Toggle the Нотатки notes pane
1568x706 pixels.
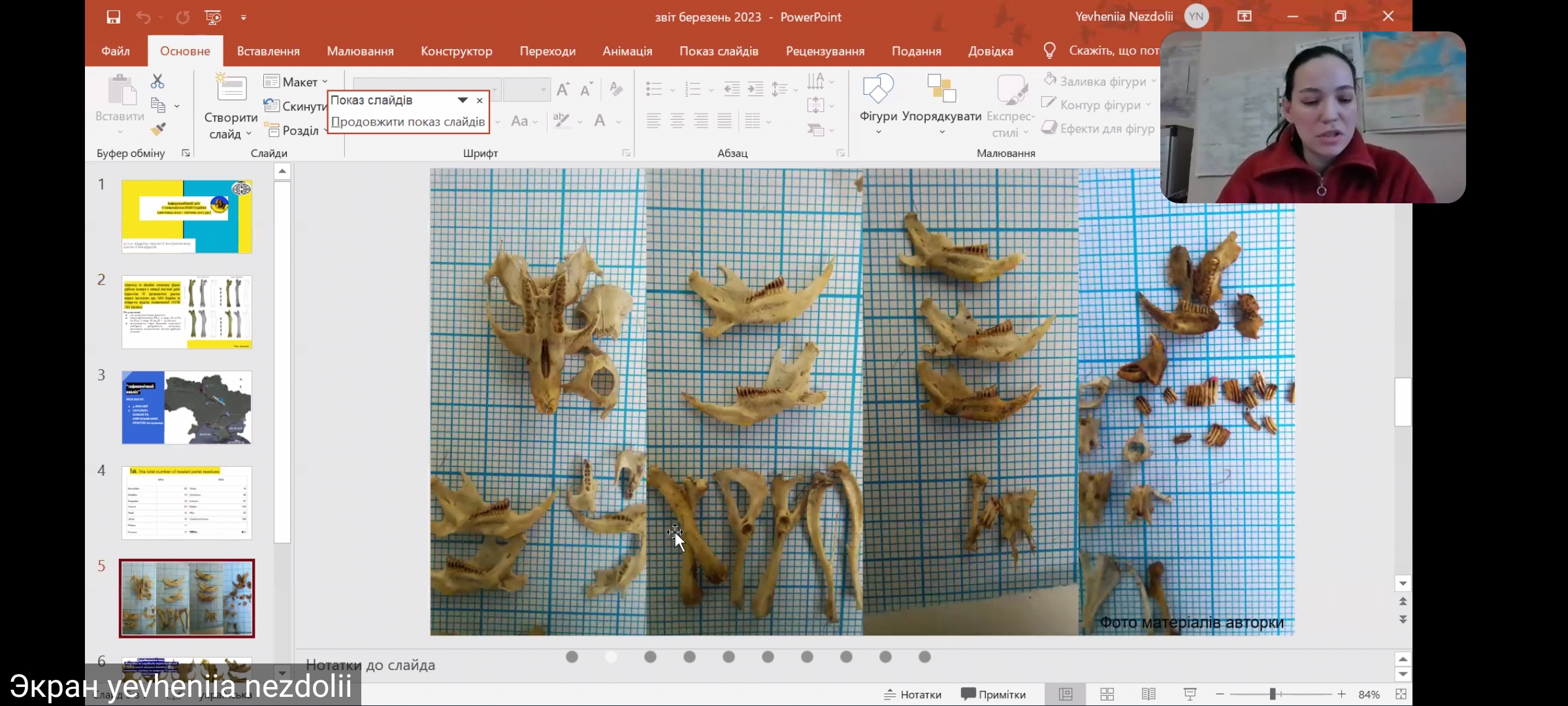click(913, 694)
